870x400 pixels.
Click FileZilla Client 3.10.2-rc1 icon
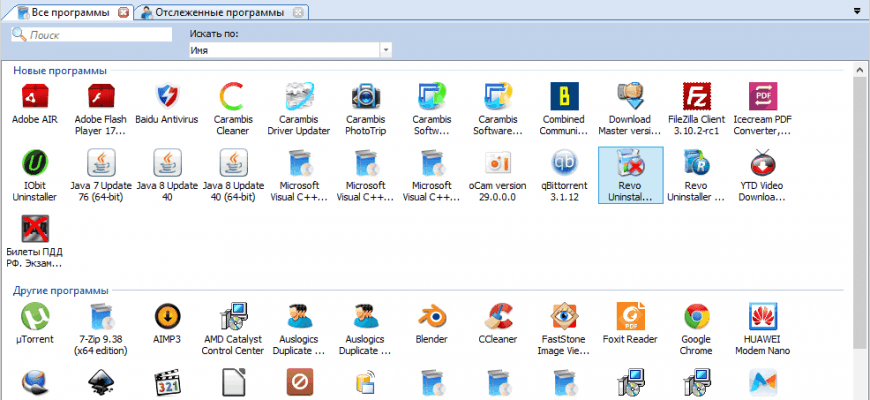[697, 96]
